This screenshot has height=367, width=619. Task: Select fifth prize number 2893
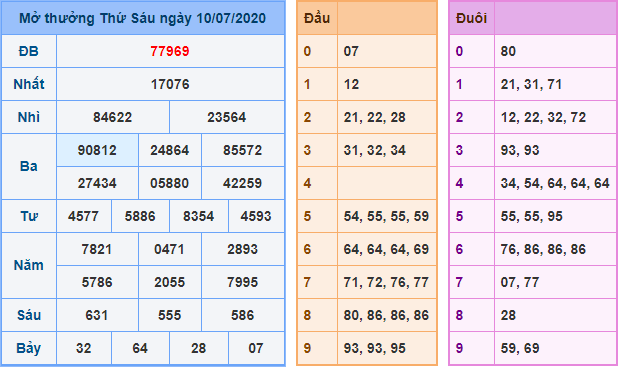[x=242, y=249]
